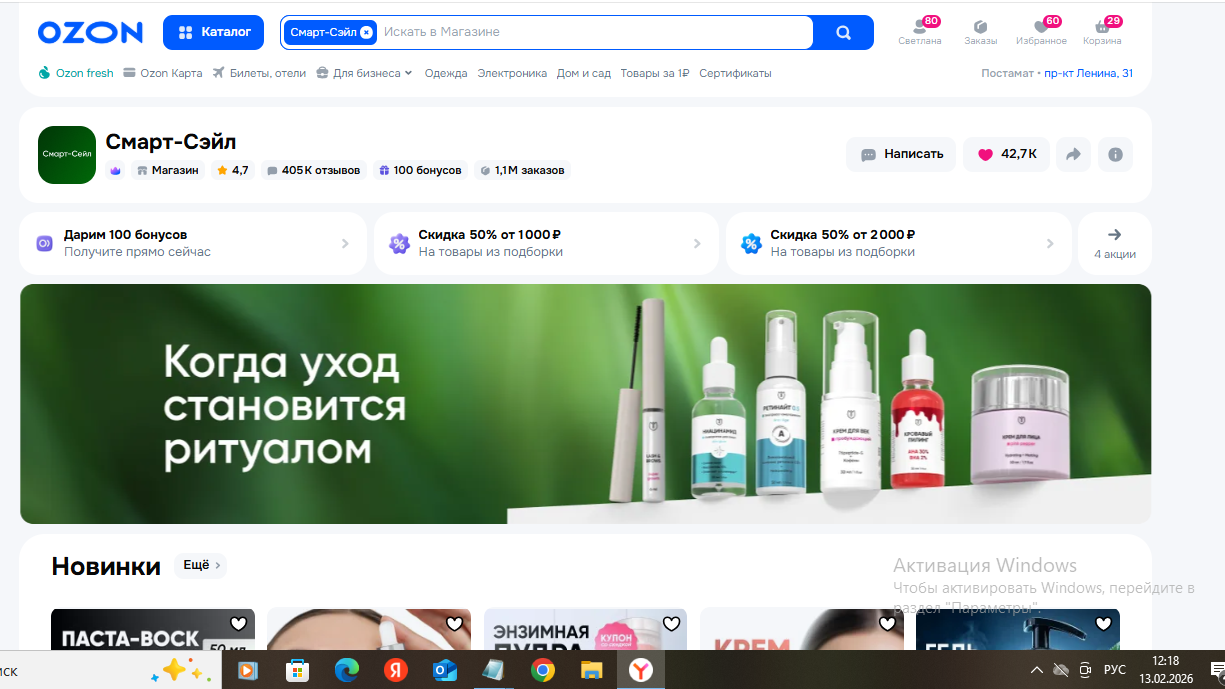Click the 1,1М заказов badge
Viewport: 1225px width, 689px height.
point(521,170)
